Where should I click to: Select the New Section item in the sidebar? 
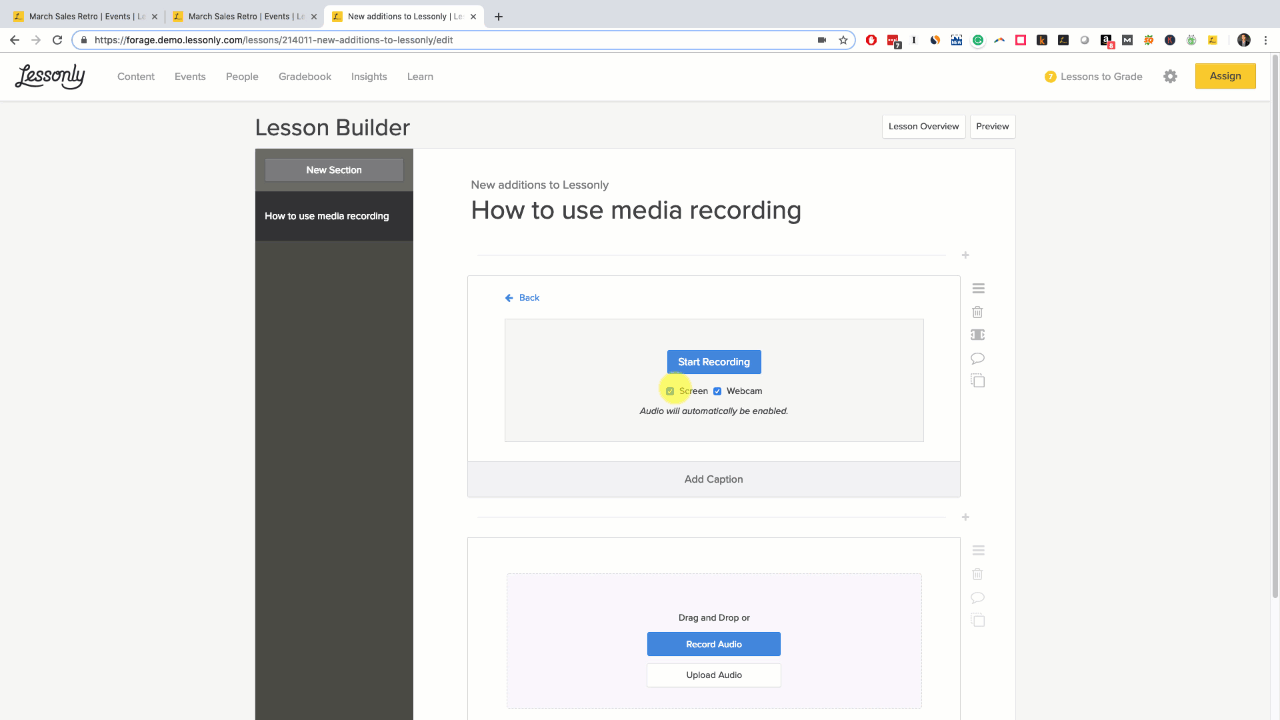coord(333,169)
